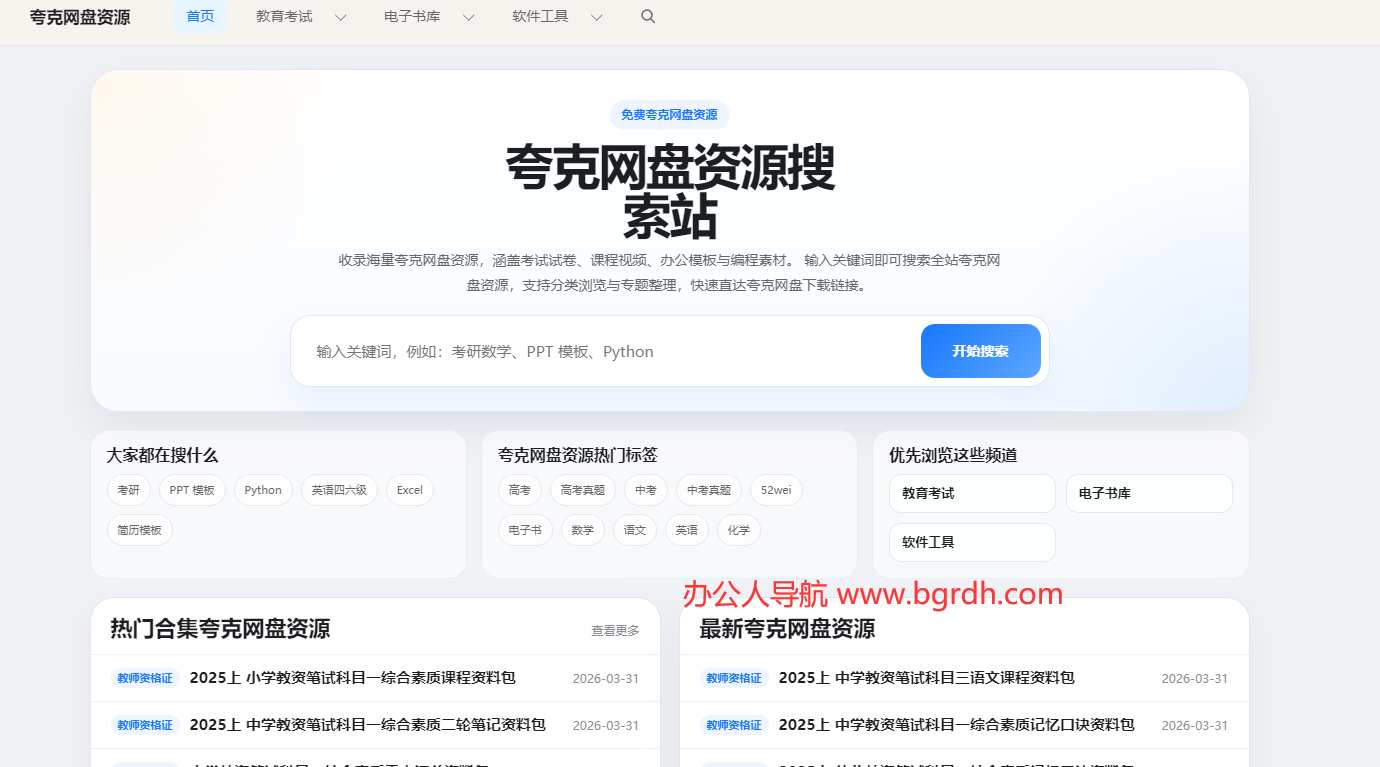The height and width of the screenshot is (767, 1380).
Task: Open 电子书库 menu item in navbar
Action: [x=412, y=16]
